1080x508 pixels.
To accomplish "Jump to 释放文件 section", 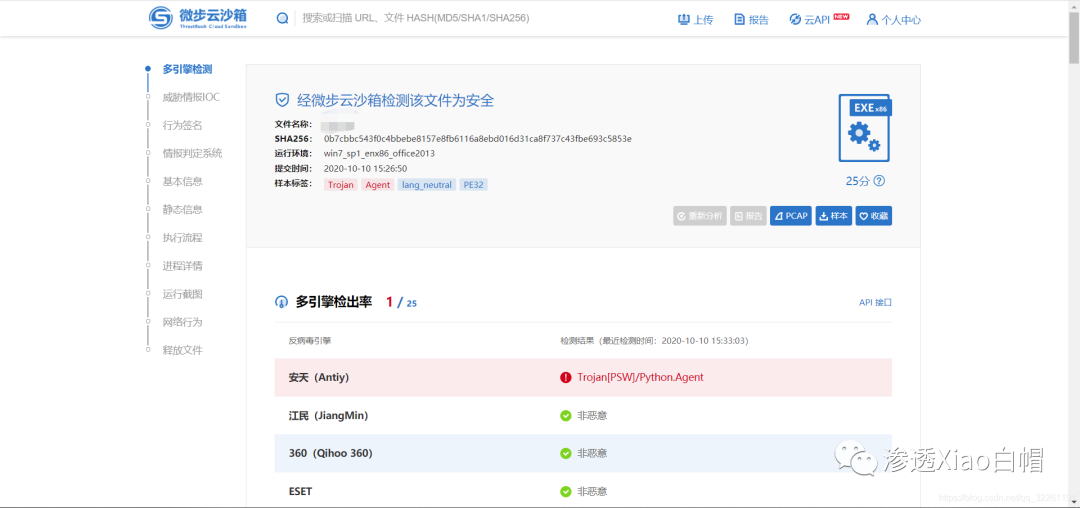I will 183,350.
